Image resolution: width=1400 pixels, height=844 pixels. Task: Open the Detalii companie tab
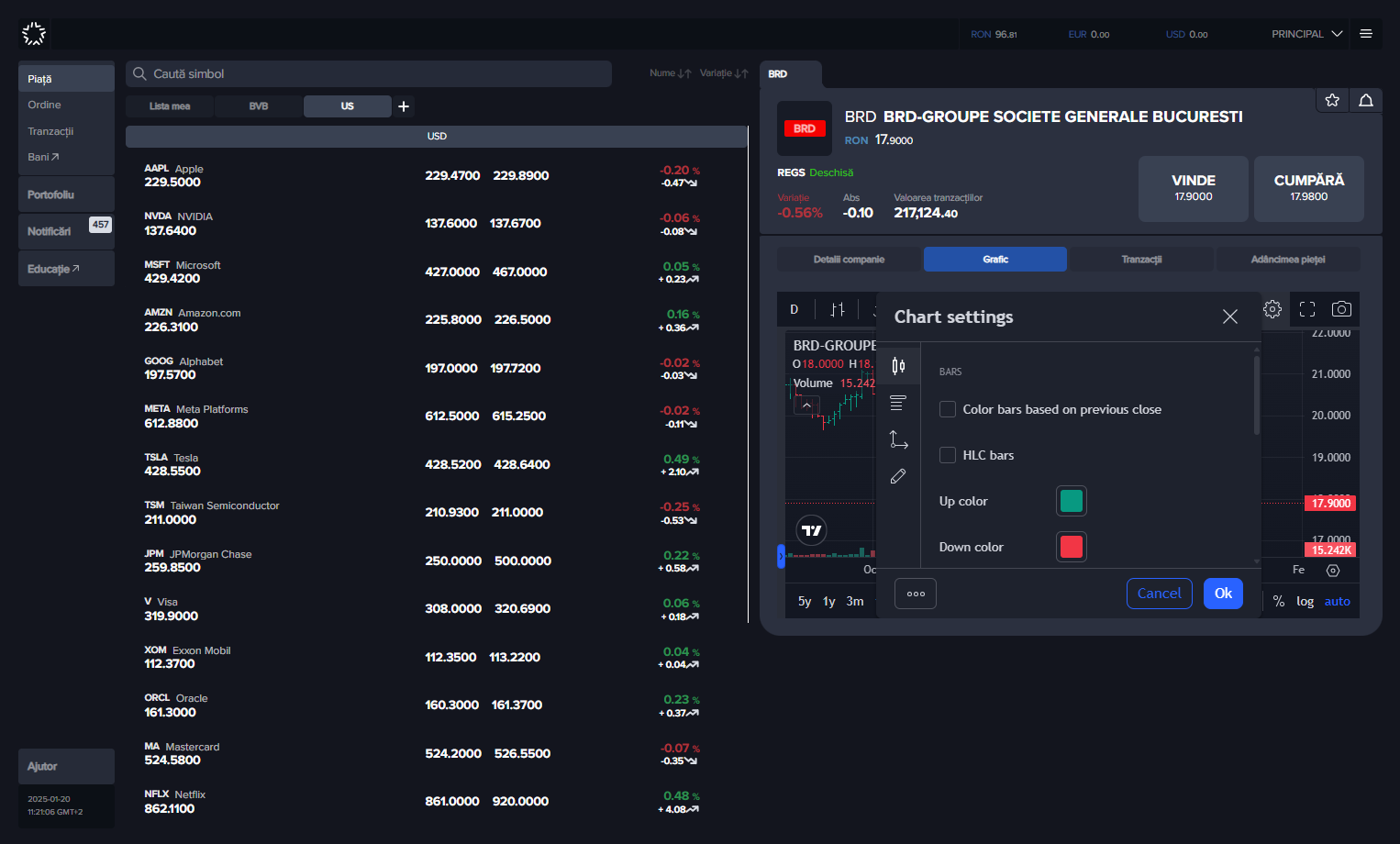tap(849, 260)
